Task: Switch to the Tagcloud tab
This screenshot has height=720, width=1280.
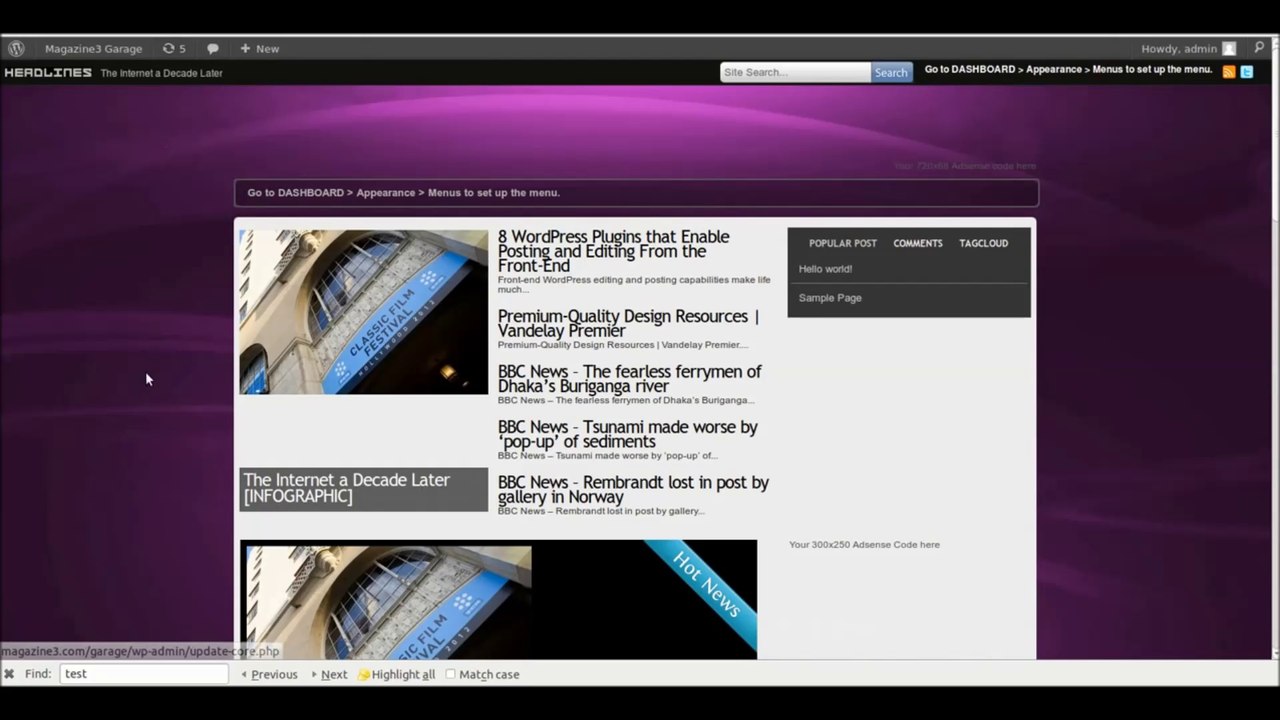Action: coord(983,243)
